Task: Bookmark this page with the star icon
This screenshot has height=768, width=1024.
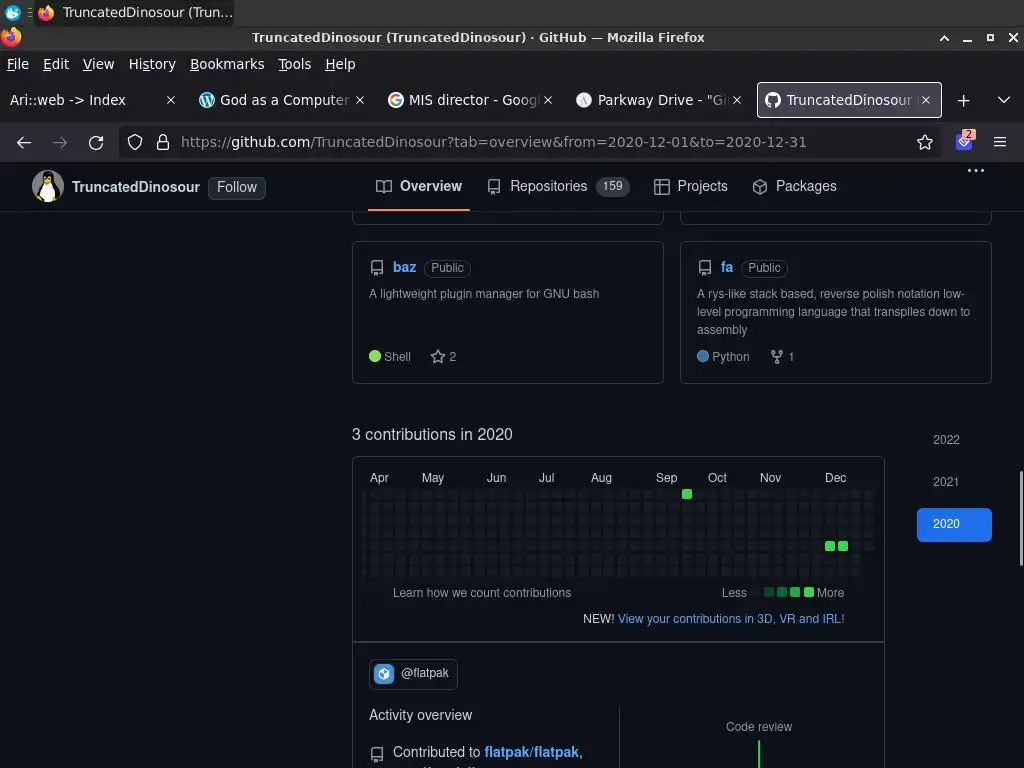Action: [924, 142]
